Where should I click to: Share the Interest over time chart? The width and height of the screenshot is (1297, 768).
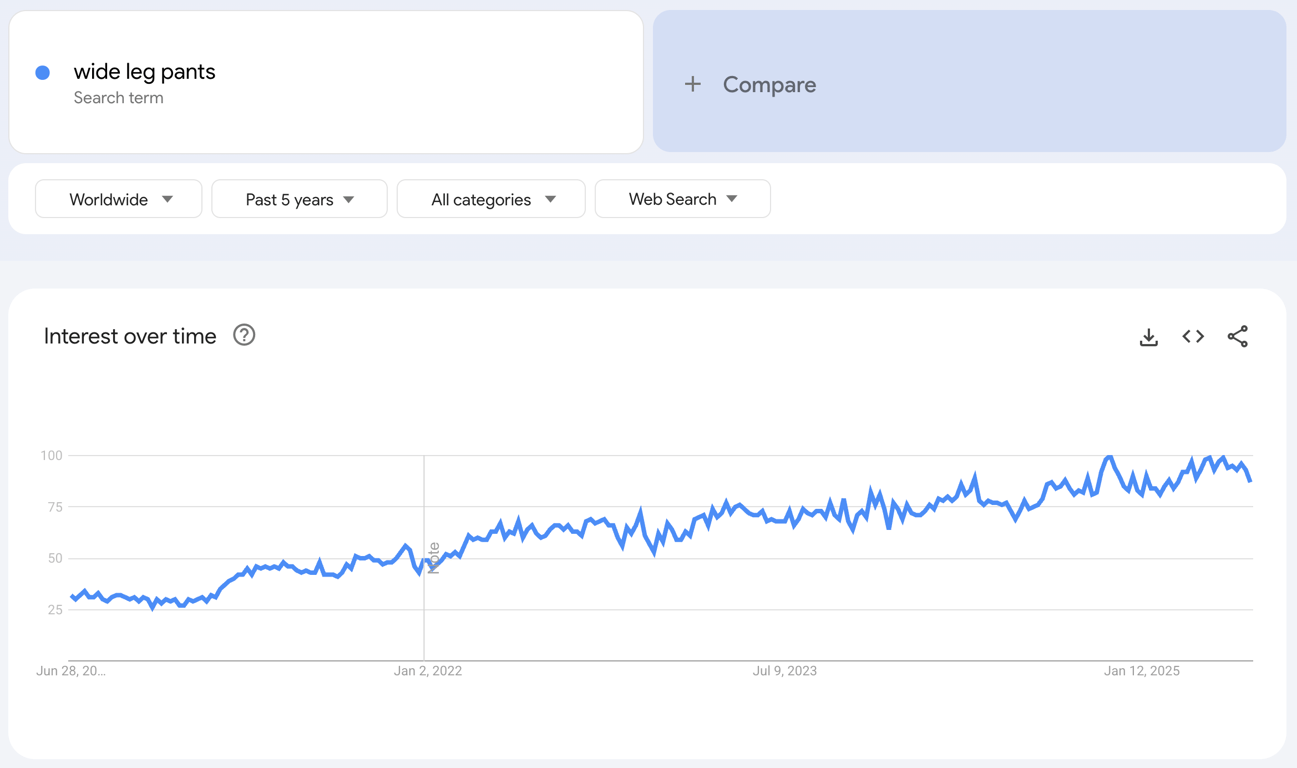coord(1238,337)
